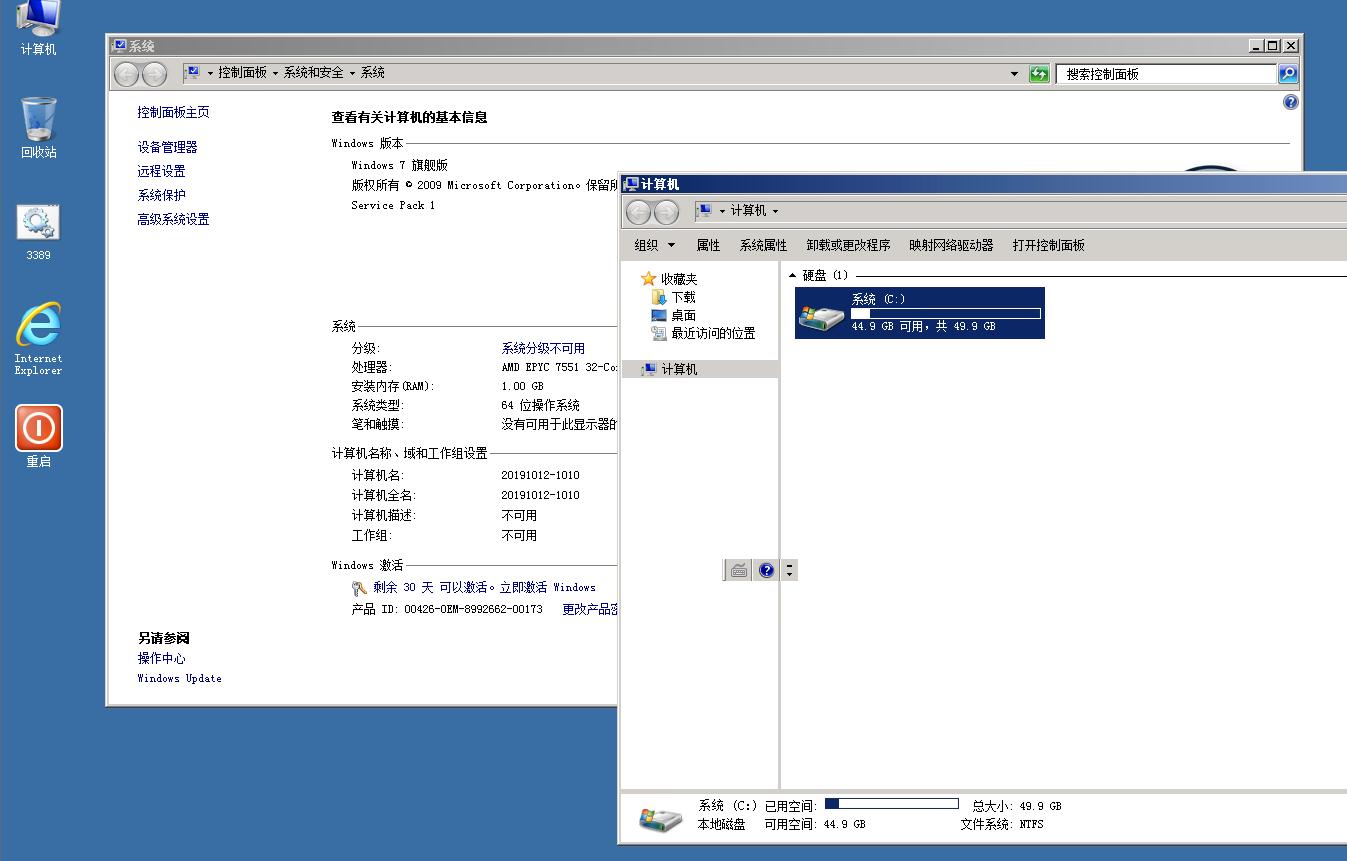1347x861 pixels.
Task: Expand arrow before 计算机 in address bar
Action: pyautogui.click(x=722, y=211)
